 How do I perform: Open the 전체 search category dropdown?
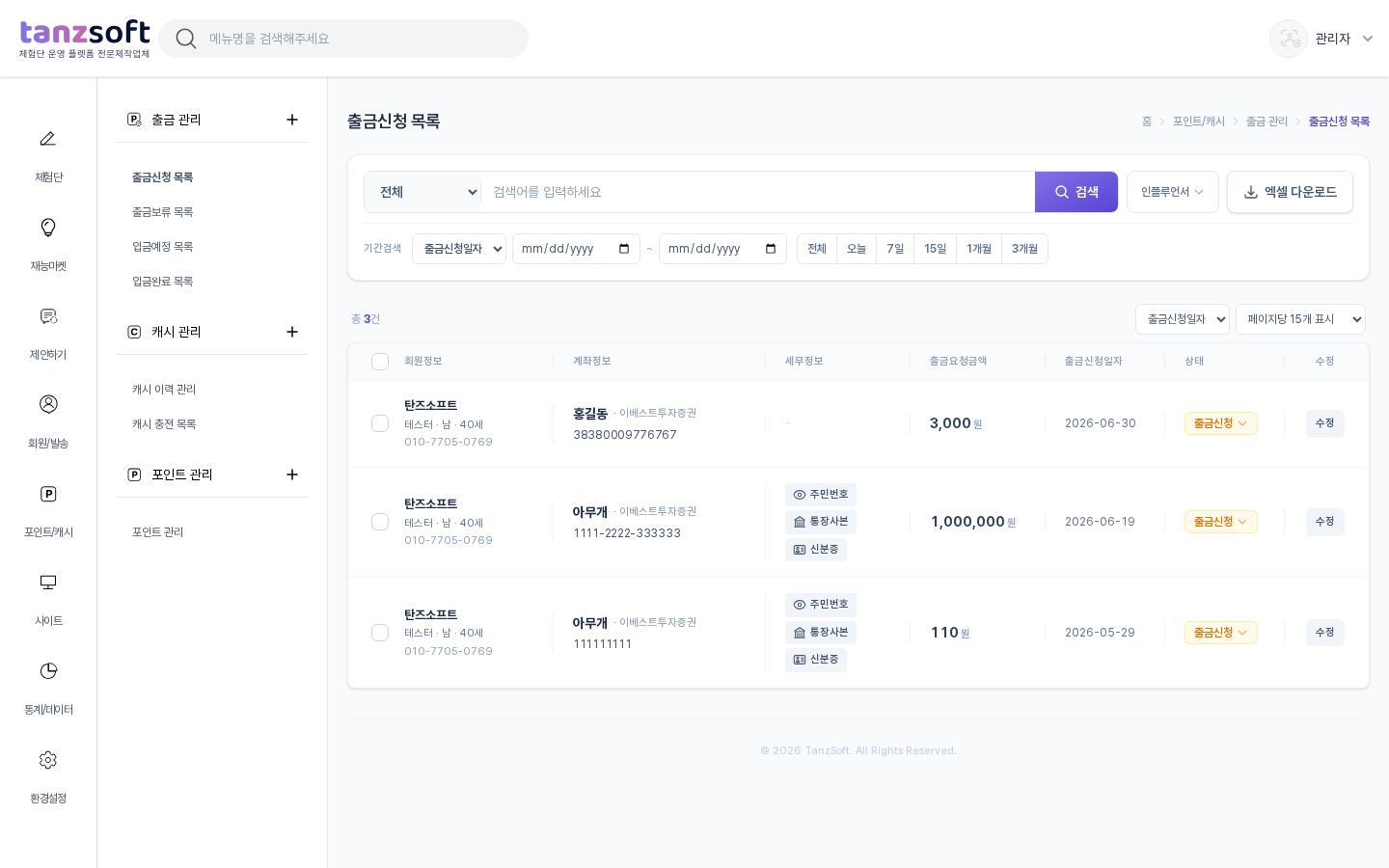coord(422,192)
